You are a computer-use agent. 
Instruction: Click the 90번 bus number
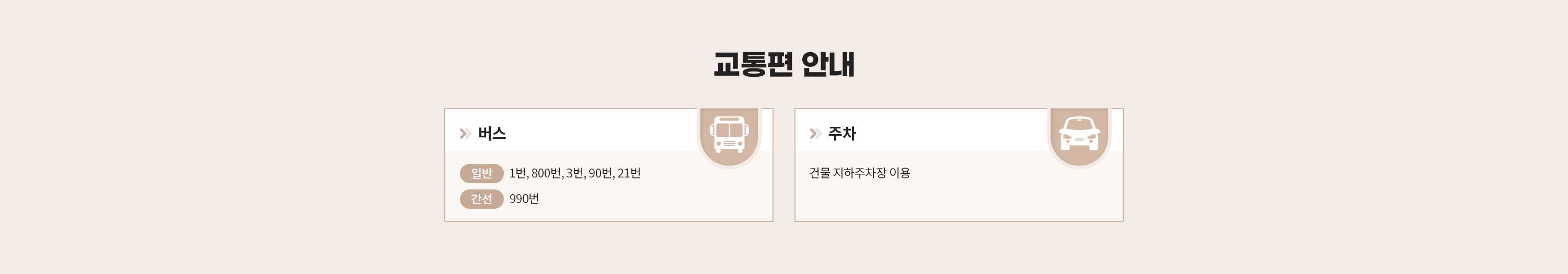pos(600,173)
